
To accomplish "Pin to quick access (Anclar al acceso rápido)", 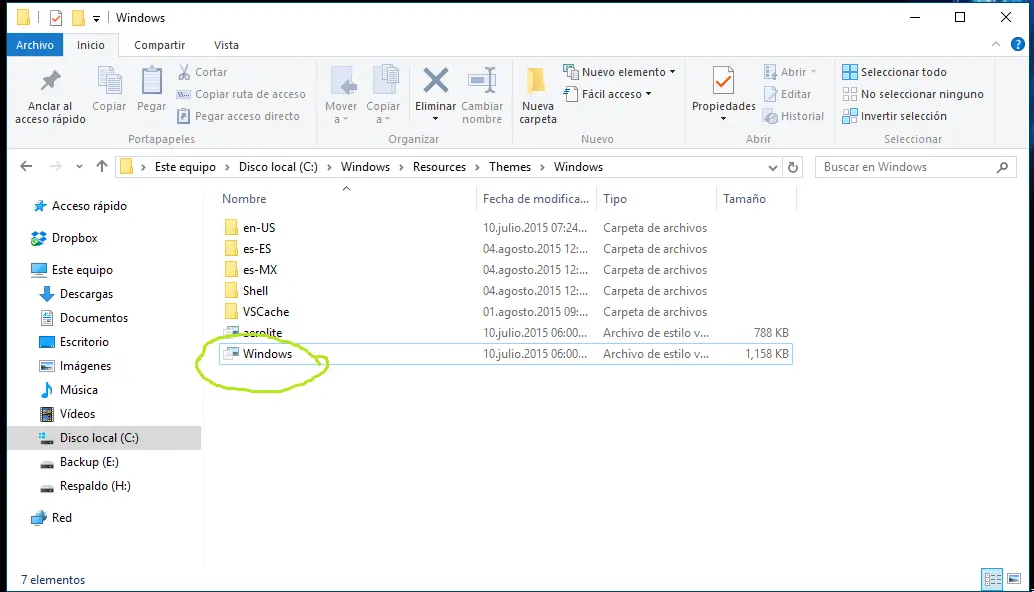I will 50,95.
